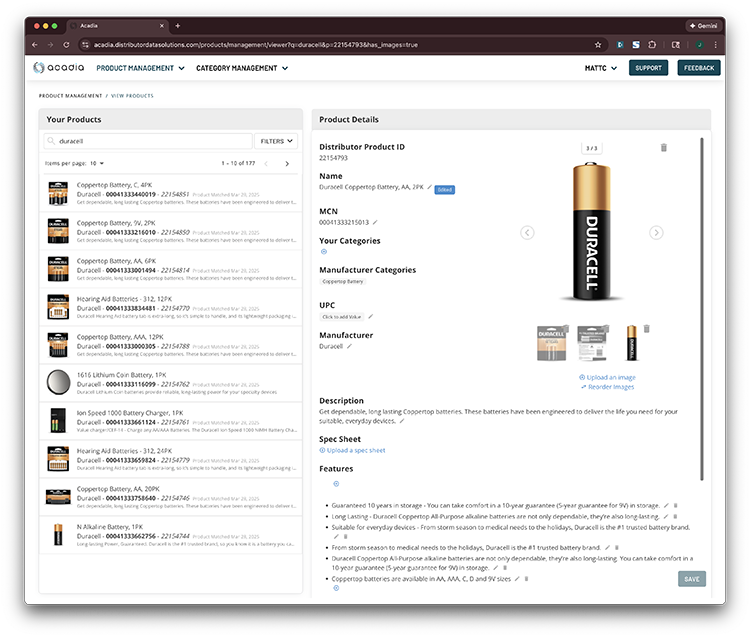
Task: Delete the third thumbnail battery image
Action: point(647,329)
